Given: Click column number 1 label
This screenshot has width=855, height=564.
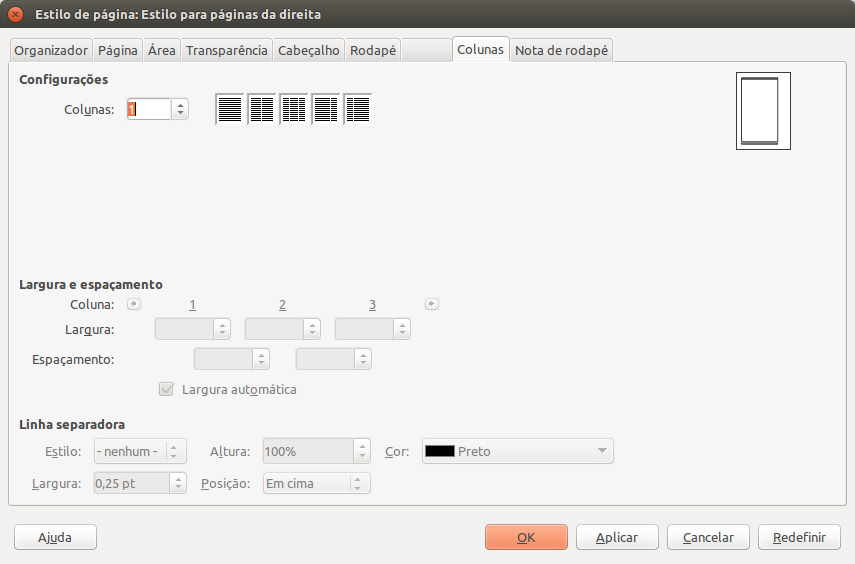Looking at the screenshot, I should [192, 305].
